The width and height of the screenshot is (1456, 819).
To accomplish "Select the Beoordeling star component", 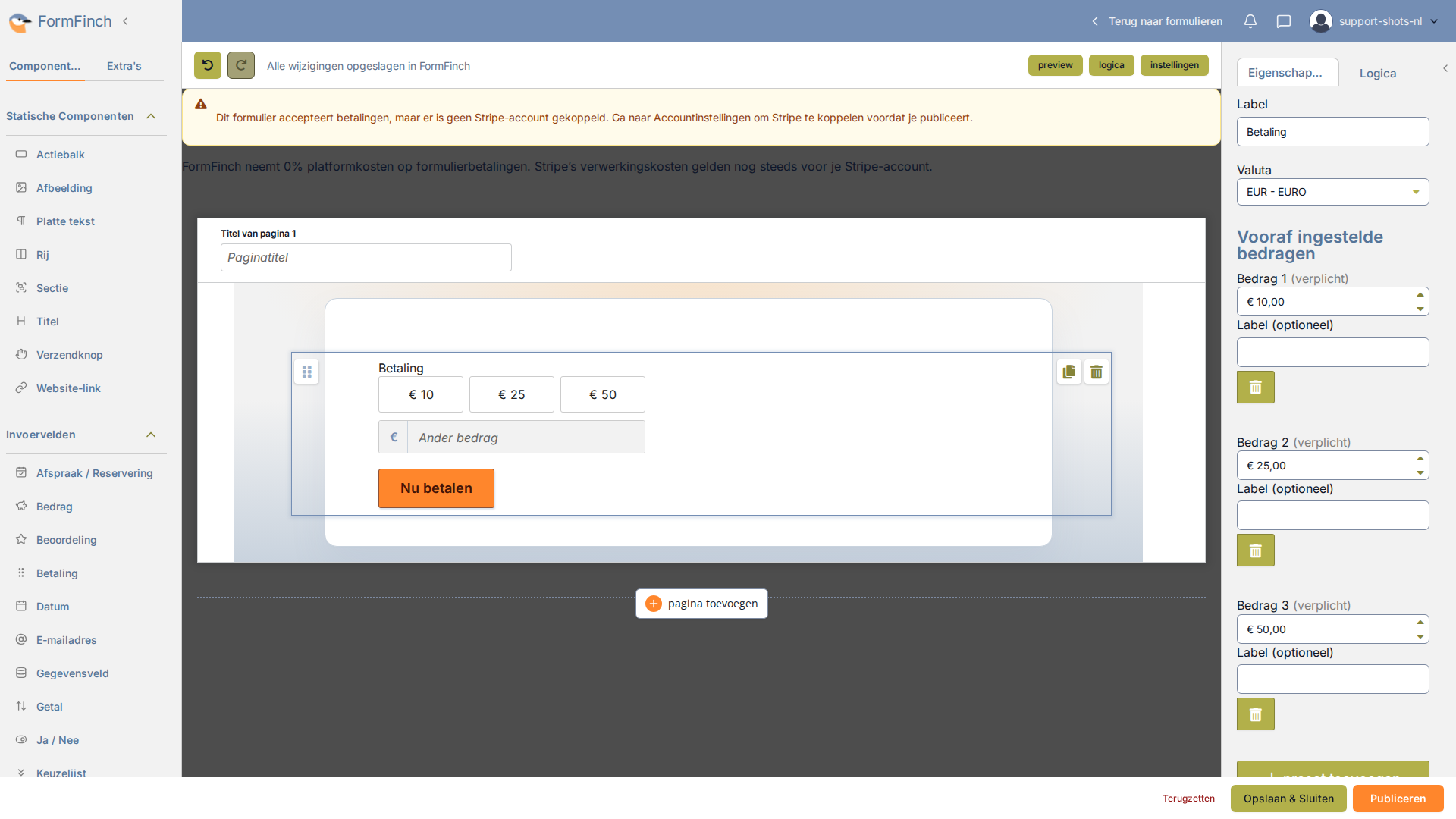I will [67, 540].
